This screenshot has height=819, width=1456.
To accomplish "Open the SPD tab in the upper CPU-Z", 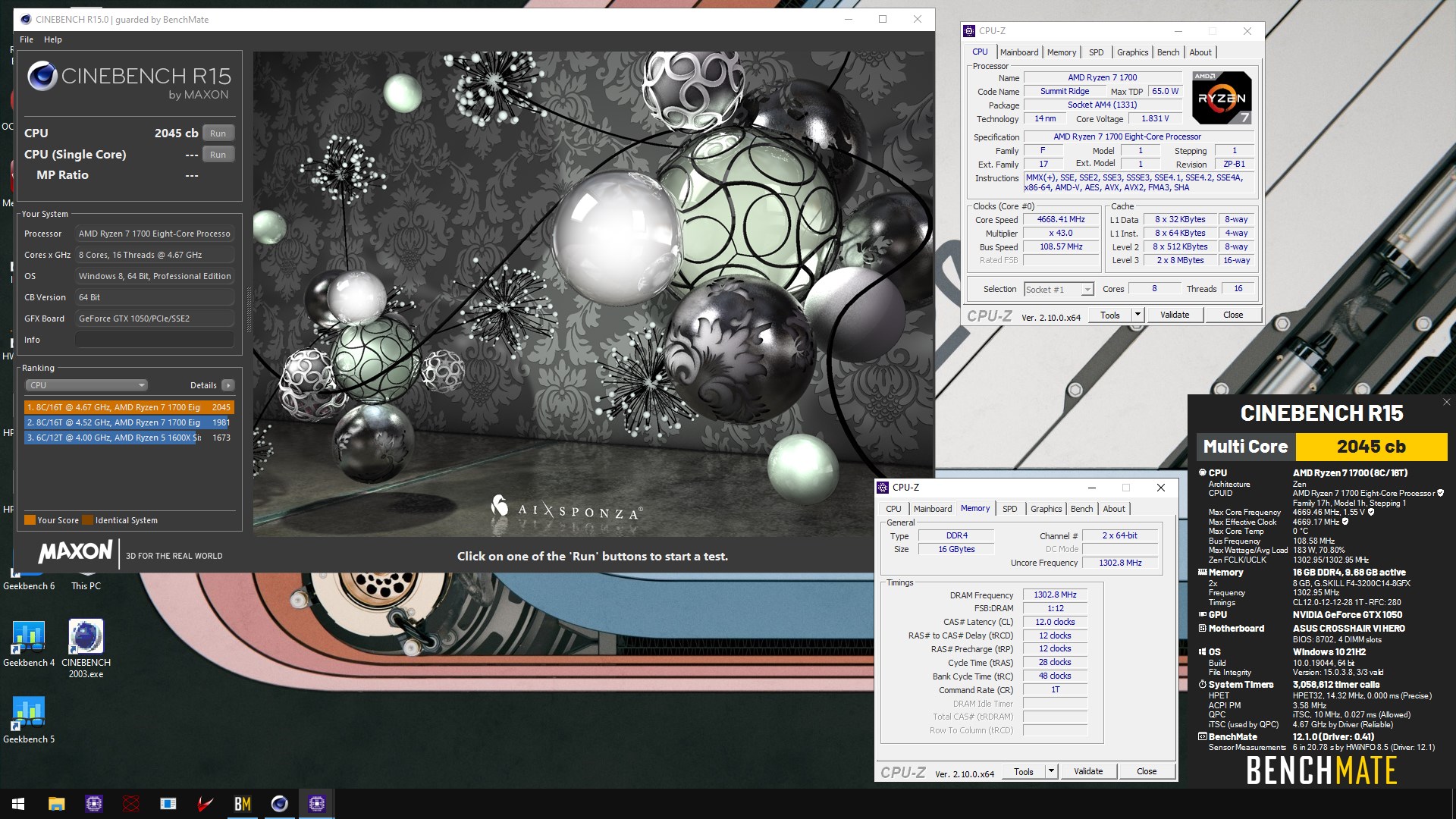I will 1097,52.
